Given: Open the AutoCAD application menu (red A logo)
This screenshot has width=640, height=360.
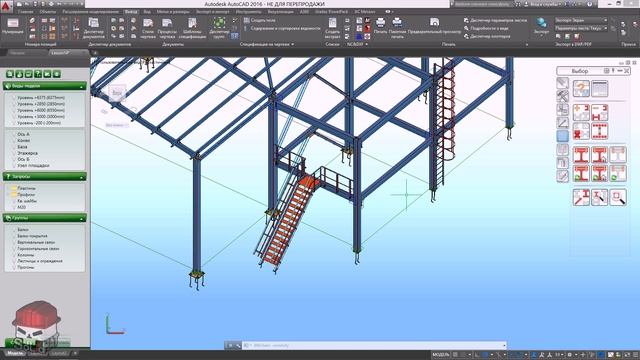Looking at the screenshot, I should tap(7, 6).
